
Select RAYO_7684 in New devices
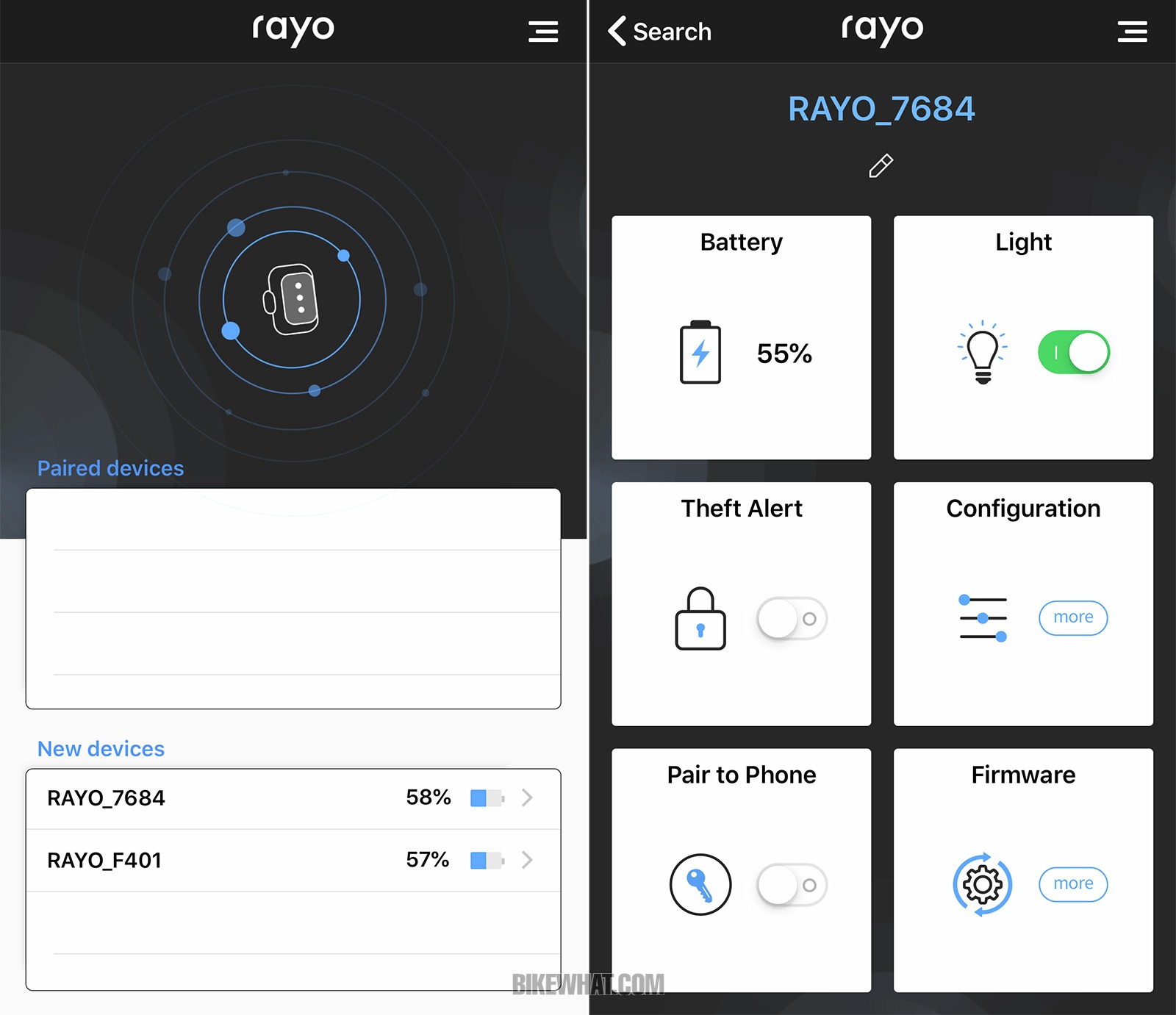[x=293, y=798]
